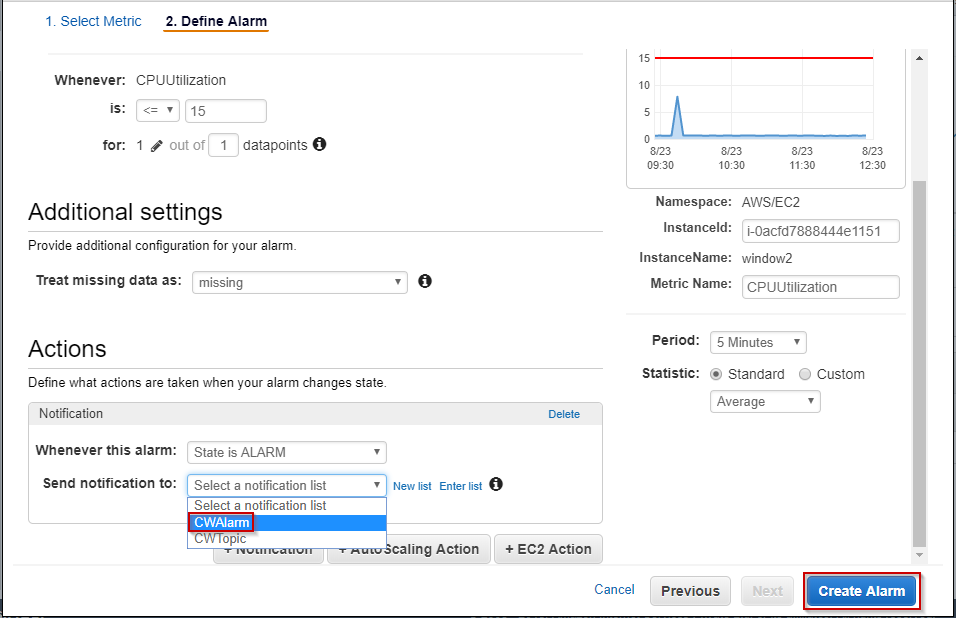Click the threshold value input field
Viewport: 956px width, 618px height.
[225, 111]
